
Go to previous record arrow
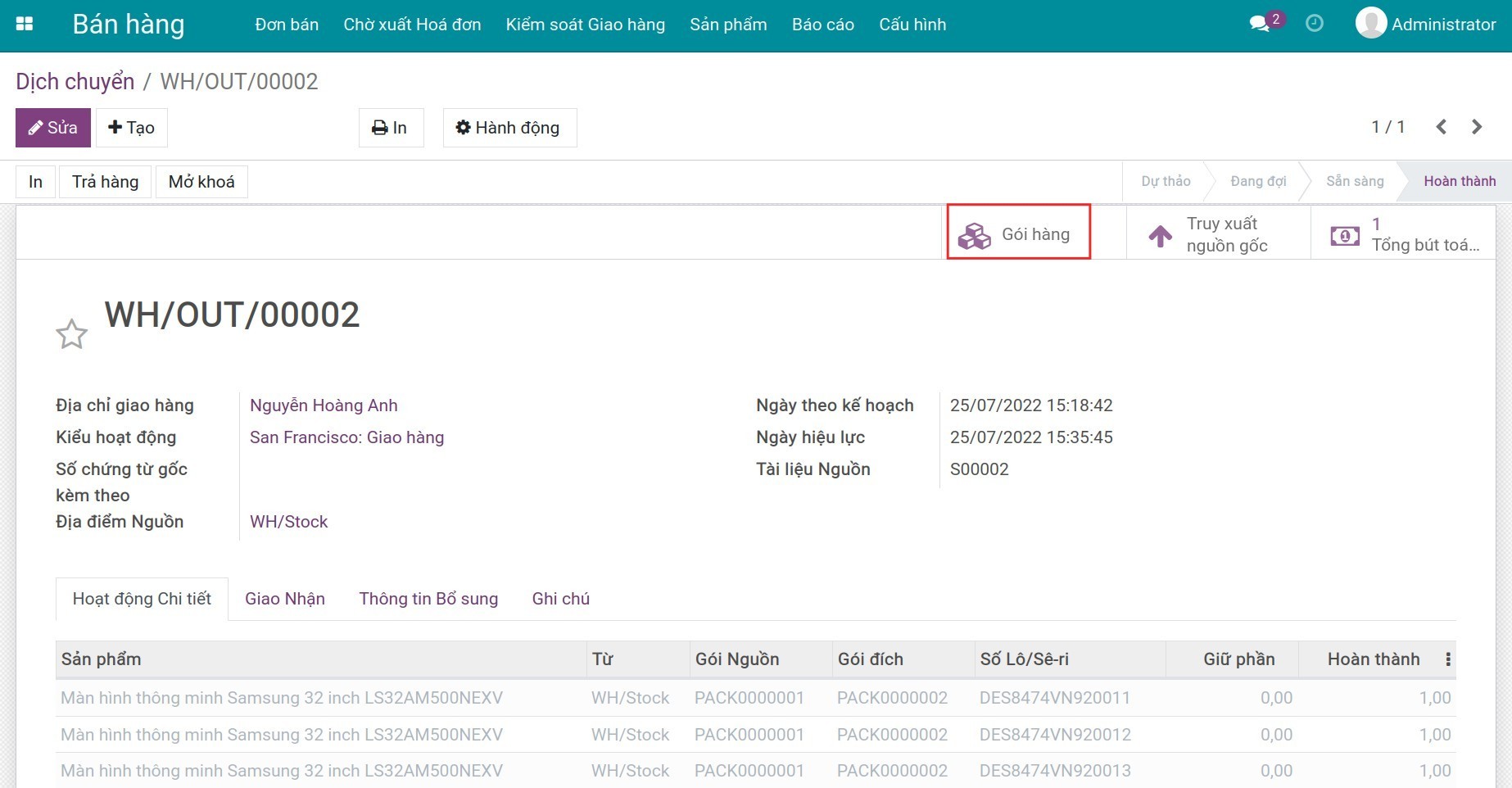click(x=1442, y=127)
